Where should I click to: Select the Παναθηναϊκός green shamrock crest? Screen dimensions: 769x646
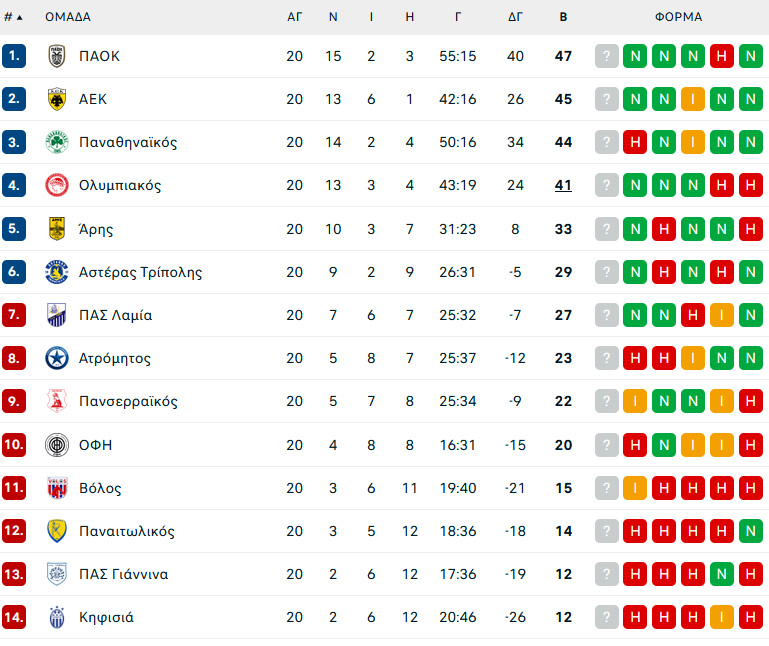click(56, 142)
